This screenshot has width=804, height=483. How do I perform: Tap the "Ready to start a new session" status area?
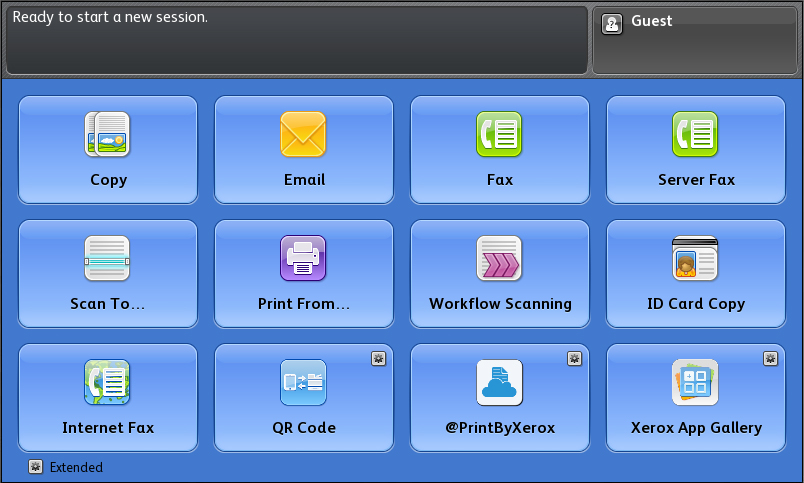(x=296, y=40)
